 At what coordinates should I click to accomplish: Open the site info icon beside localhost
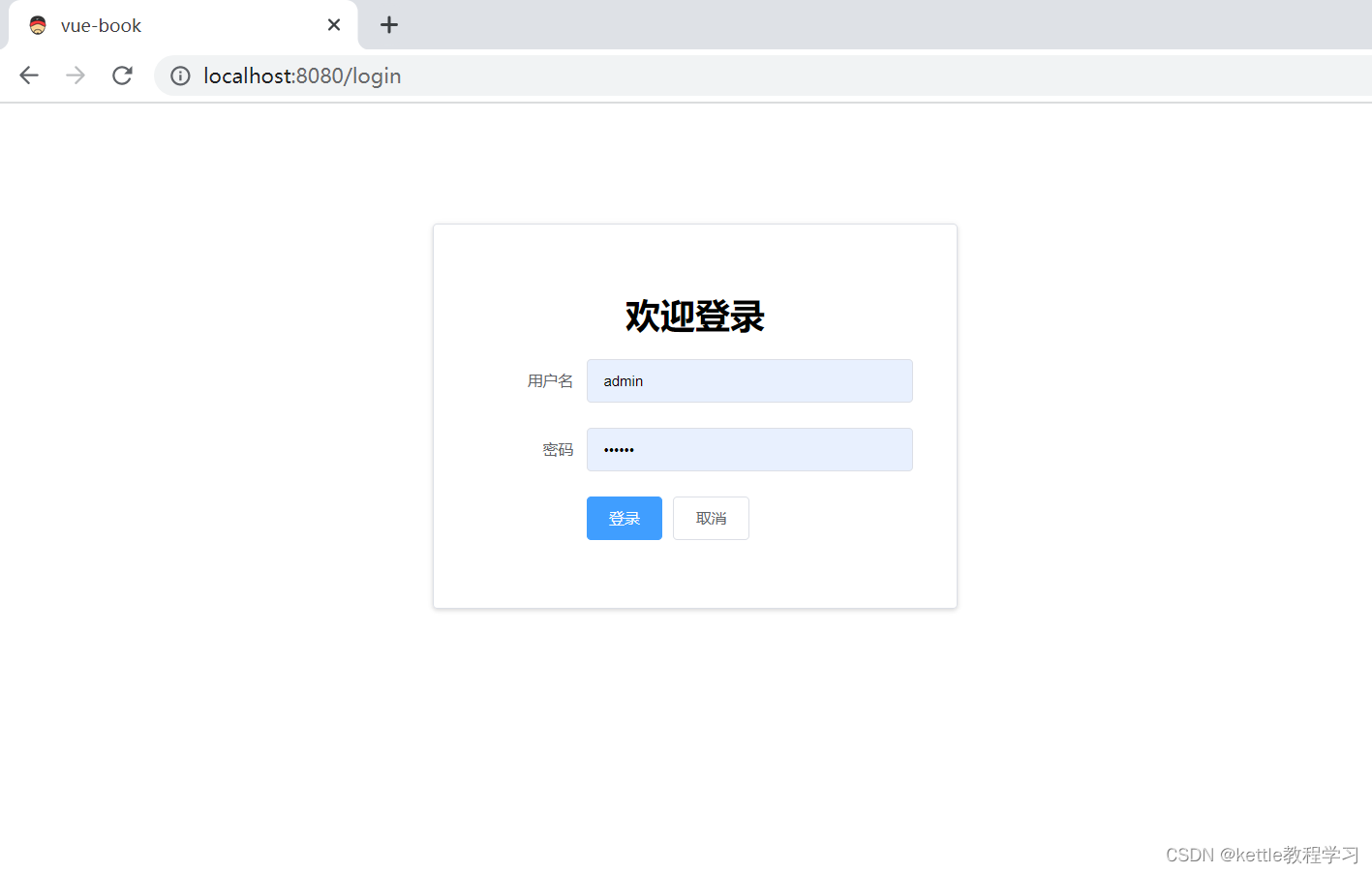180,75
